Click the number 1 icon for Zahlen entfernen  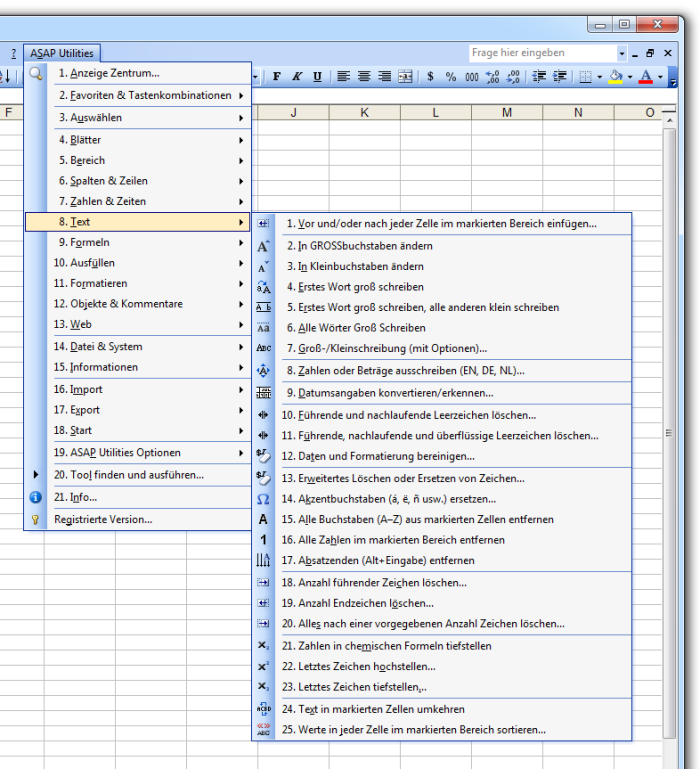tap(263, 540)
